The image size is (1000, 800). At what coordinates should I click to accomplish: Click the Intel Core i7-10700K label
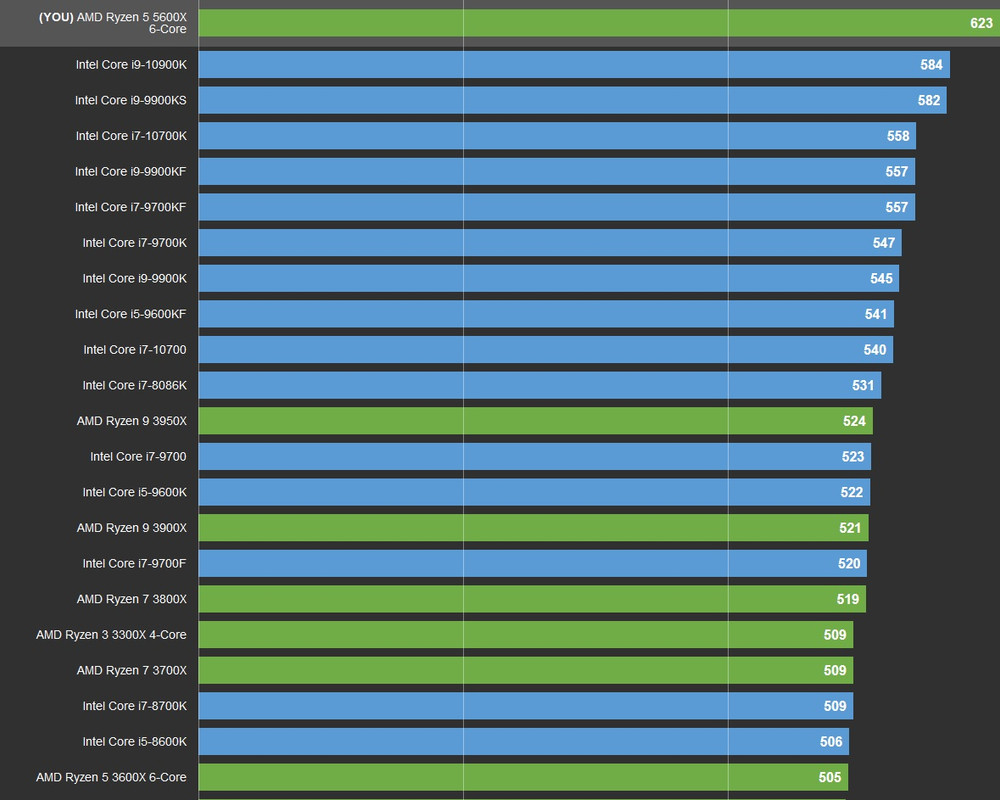131,136
